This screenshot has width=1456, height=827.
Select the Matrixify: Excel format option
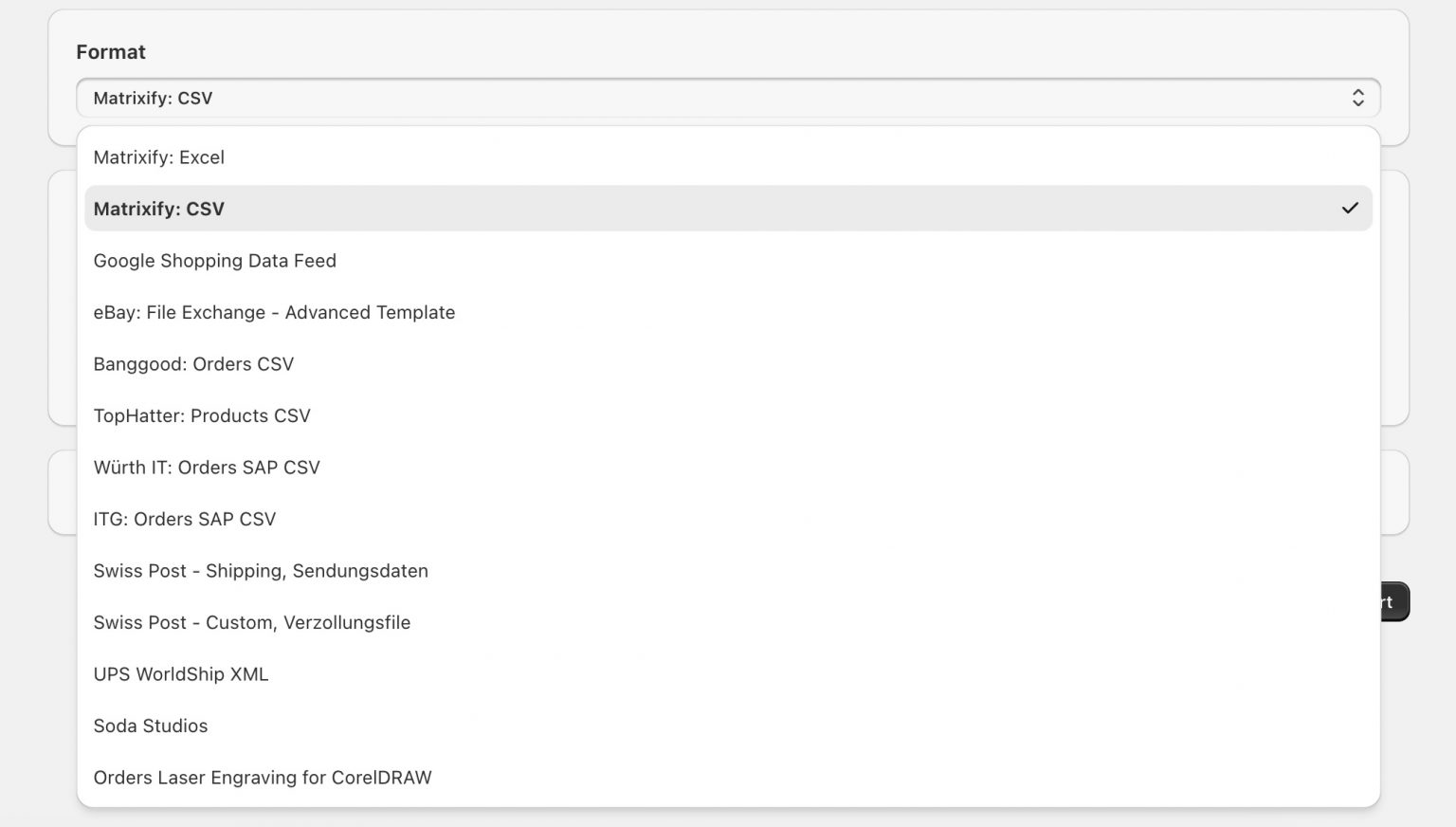pos(159,157)
